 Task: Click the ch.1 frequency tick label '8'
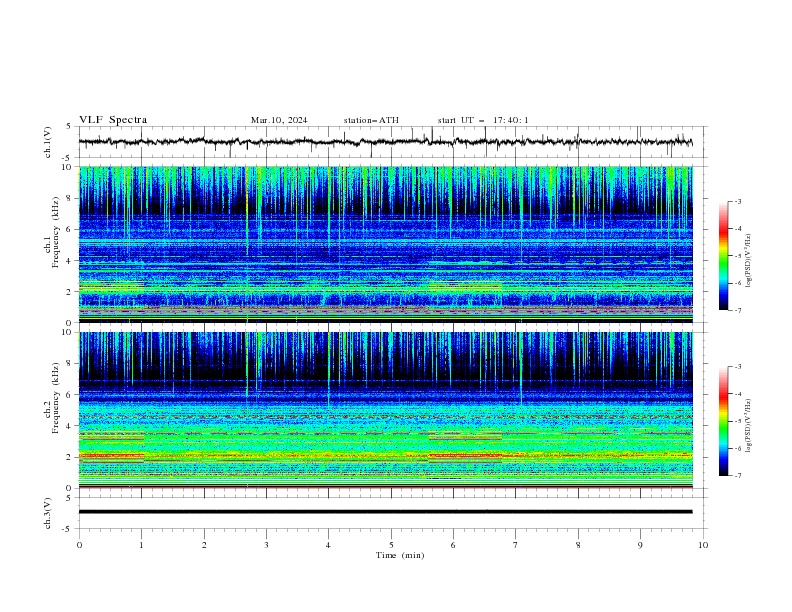(71, 198)
